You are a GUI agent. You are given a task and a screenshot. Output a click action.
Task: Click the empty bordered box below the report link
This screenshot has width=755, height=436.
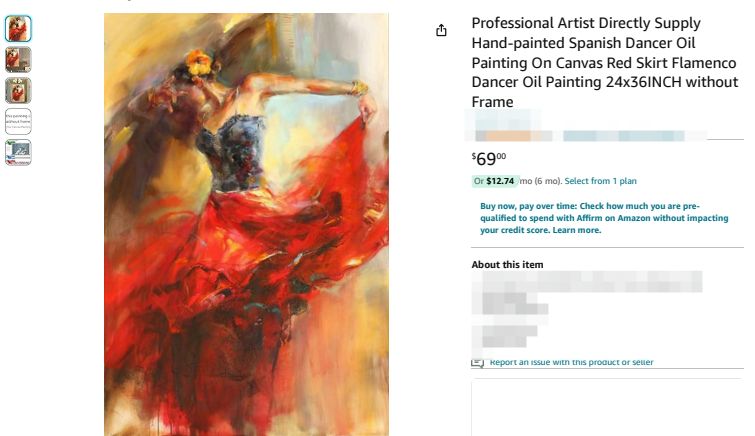(607, 407)
